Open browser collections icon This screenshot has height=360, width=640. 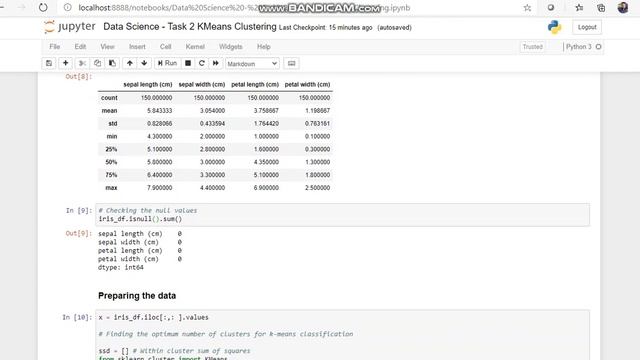(x=601, y=8)
